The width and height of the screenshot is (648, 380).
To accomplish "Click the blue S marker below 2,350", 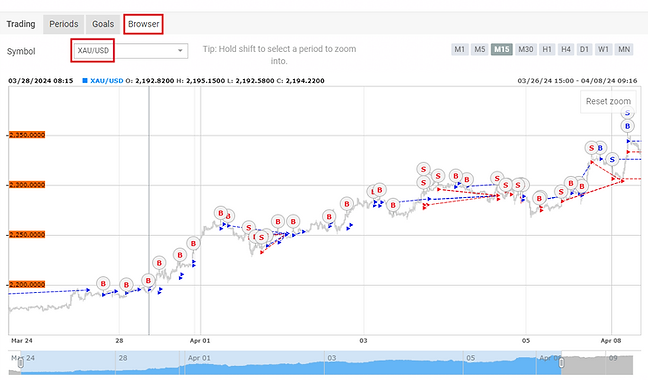I will 612,159.
